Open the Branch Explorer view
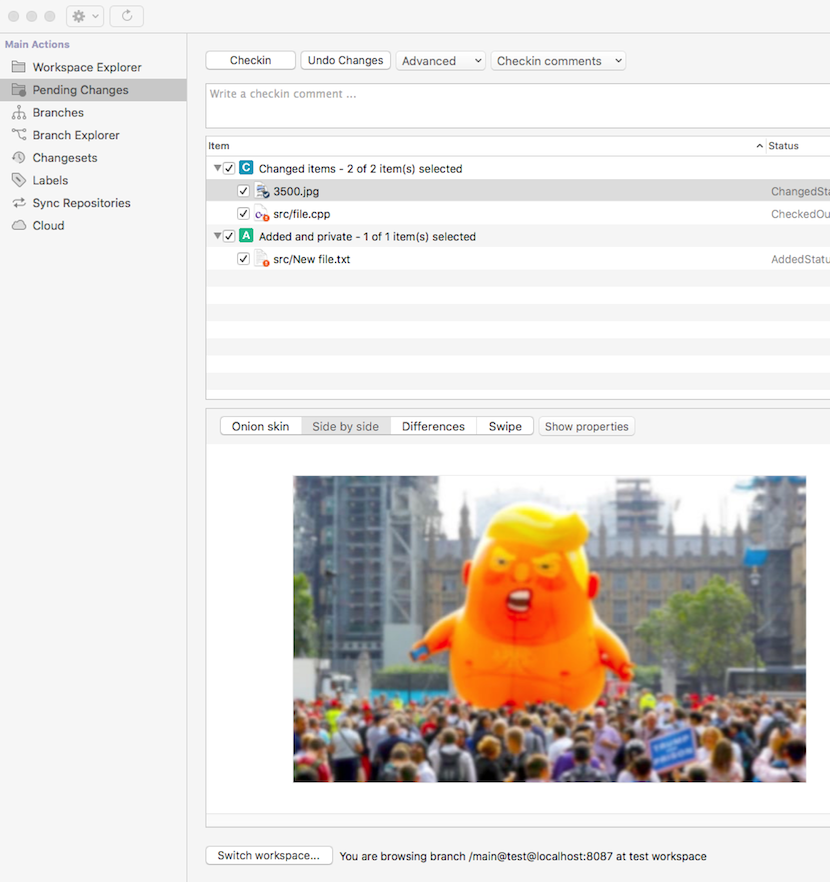This screenshot has height=882, width=830. 75,134
